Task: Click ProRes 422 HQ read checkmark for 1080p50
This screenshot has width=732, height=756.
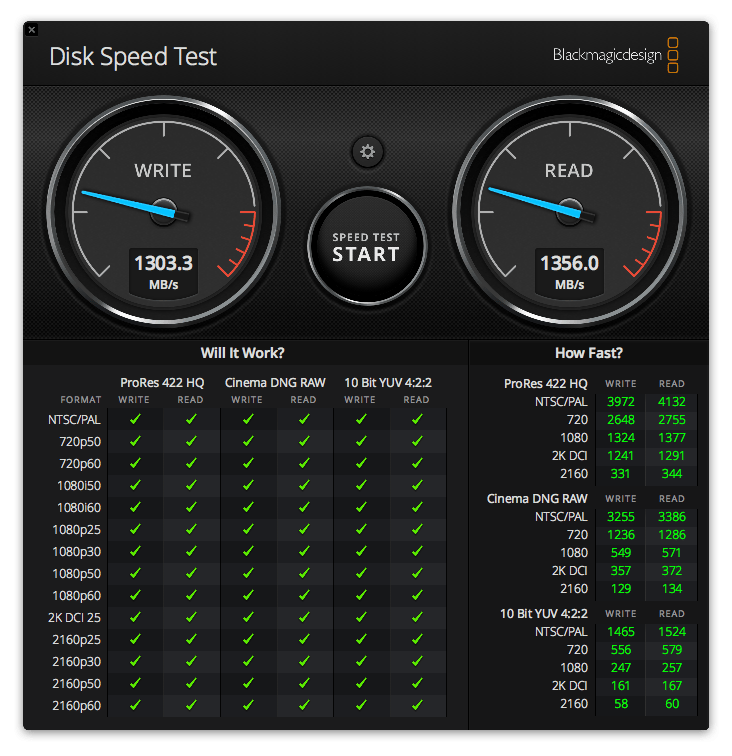Action: click(191, 573)
